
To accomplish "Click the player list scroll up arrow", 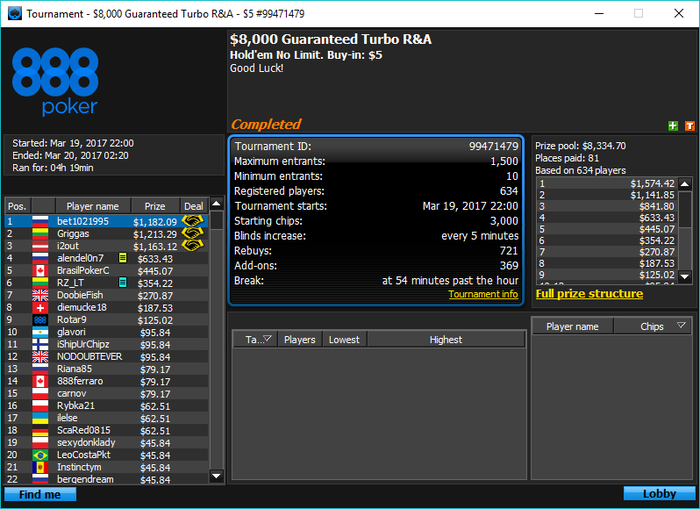I will click(217, 204).
